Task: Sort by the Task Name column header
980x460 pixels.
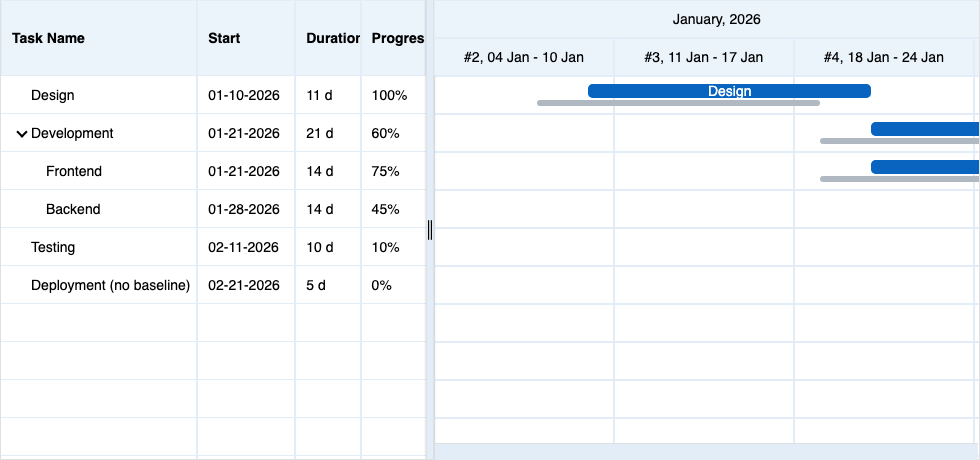Action: (48, 38)
